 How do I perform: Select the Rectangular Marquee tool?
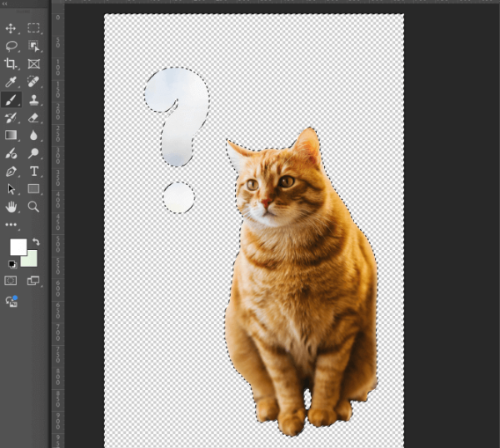click(33, 28)
